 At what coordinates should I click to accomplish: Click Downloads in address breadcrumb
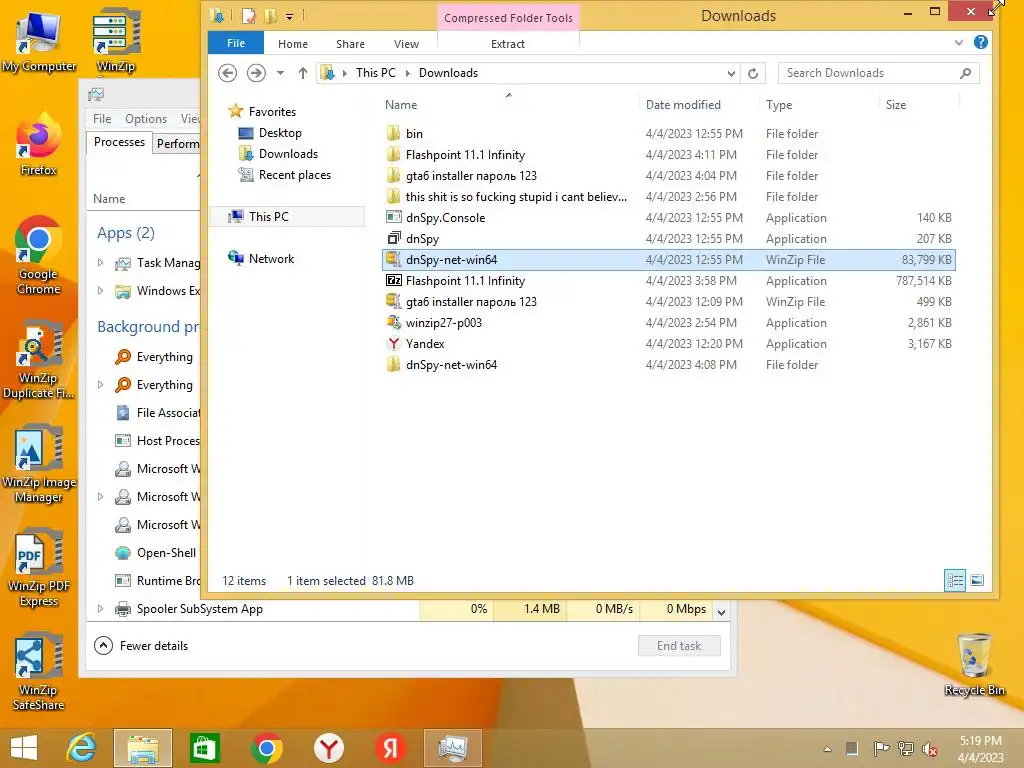coord(448,73)
